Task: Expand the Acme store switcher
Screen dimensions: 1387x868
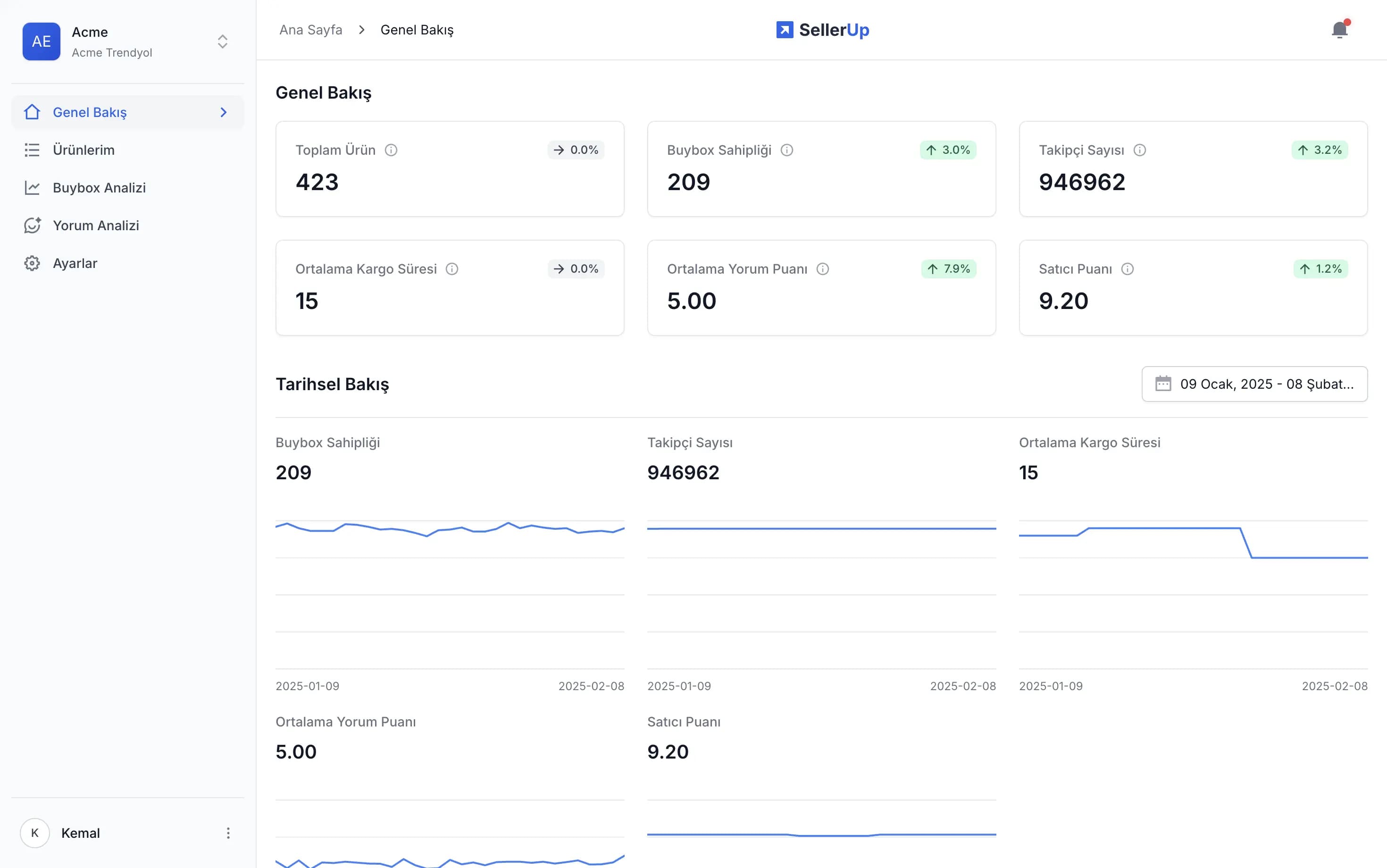Action: (x=222, y=42)
